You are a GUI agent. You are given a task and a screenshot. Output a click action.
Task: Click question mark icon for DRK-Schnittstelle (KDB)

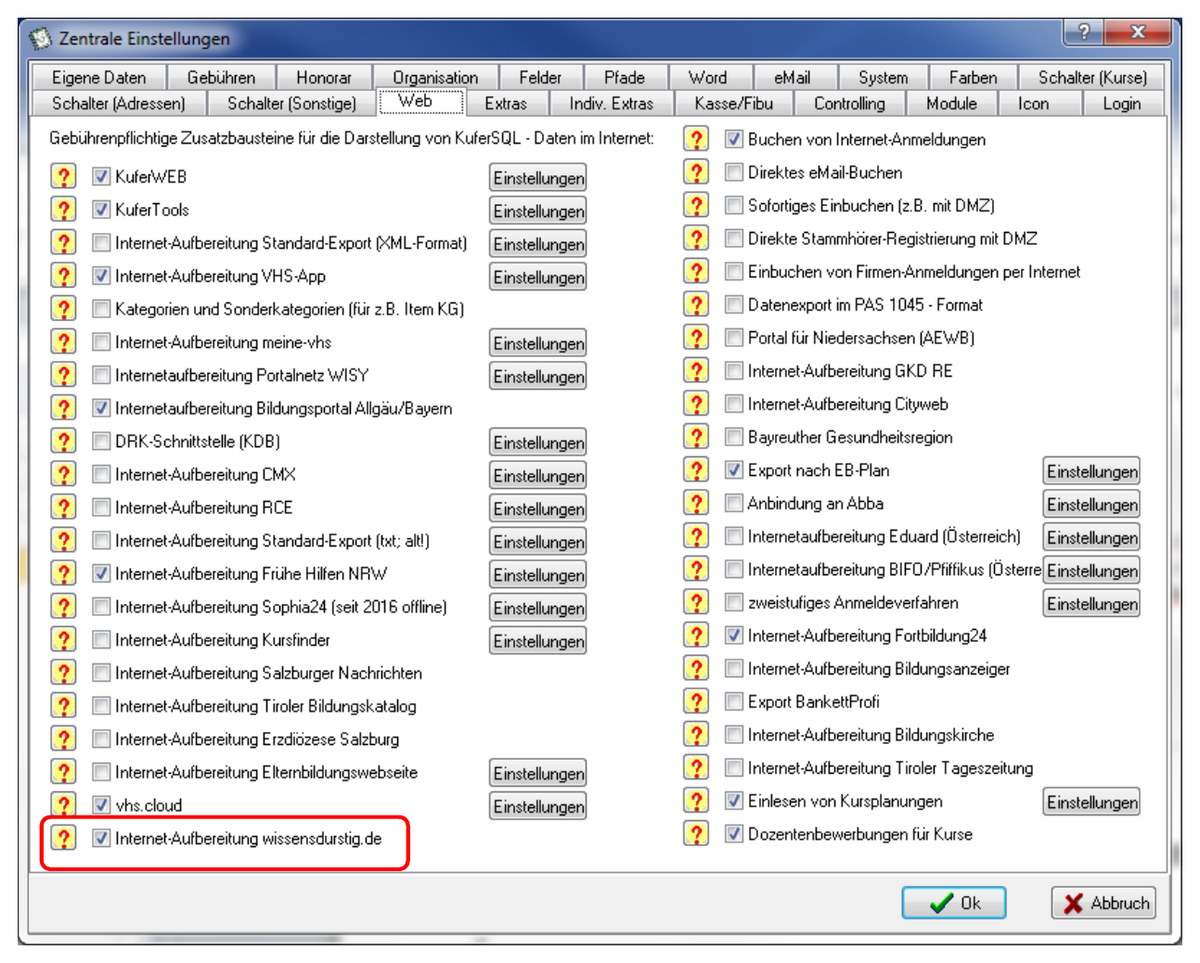pos(63,442)
